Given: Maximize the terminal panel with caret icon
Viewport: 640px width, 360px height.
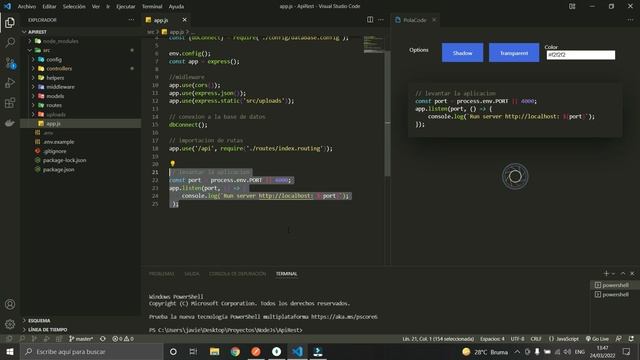Looking at the screenshot, I should point(623,273).
